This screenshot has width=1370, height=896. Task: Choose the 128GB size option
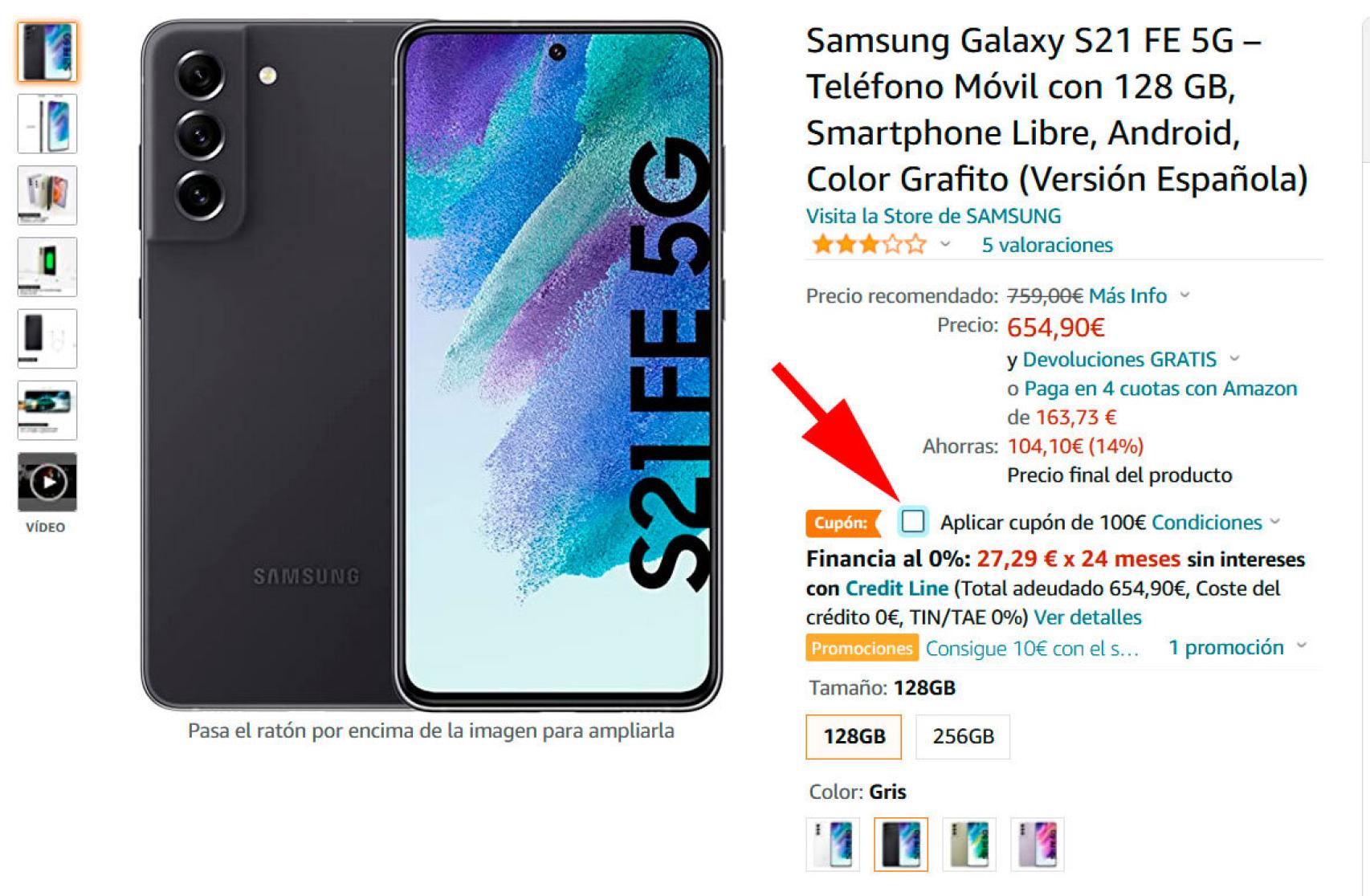(x=854, y=736)
